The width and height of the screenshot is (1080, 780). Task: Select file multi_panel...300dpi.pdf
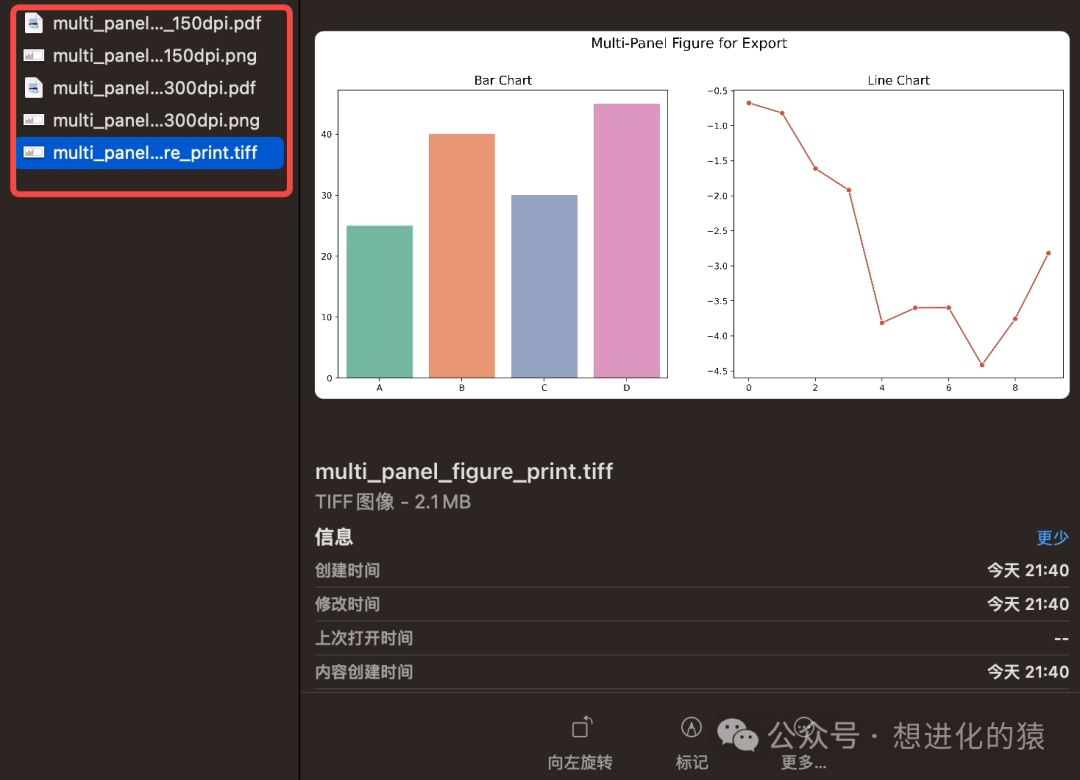(150, 88)
